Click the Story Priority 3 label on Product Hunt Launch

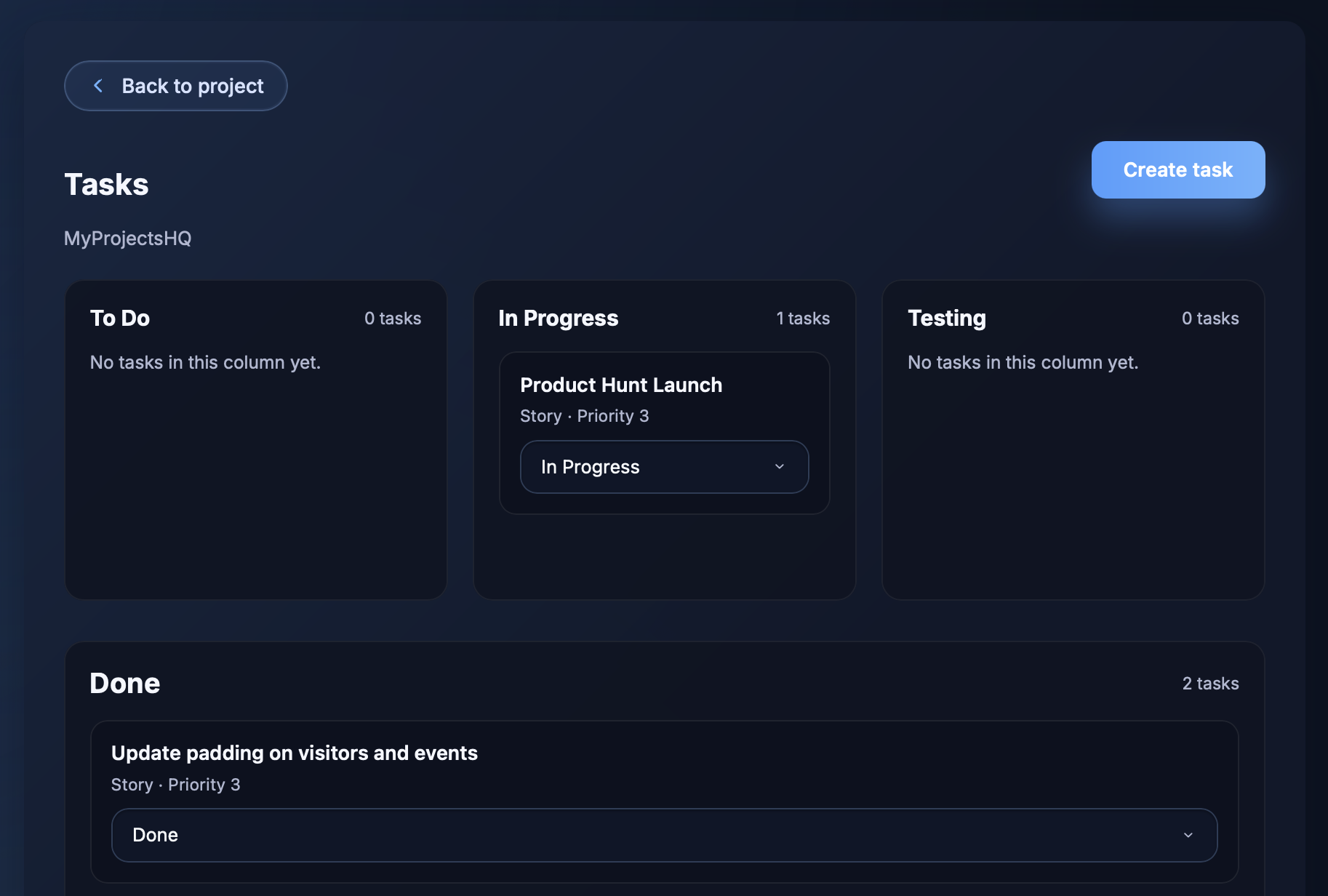tap(584, 415)
